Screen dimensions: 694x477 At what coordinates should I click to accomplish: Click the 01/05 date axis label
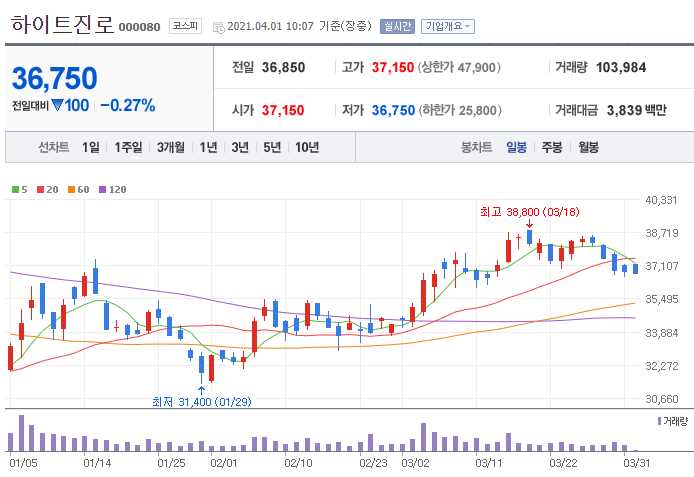23,463
